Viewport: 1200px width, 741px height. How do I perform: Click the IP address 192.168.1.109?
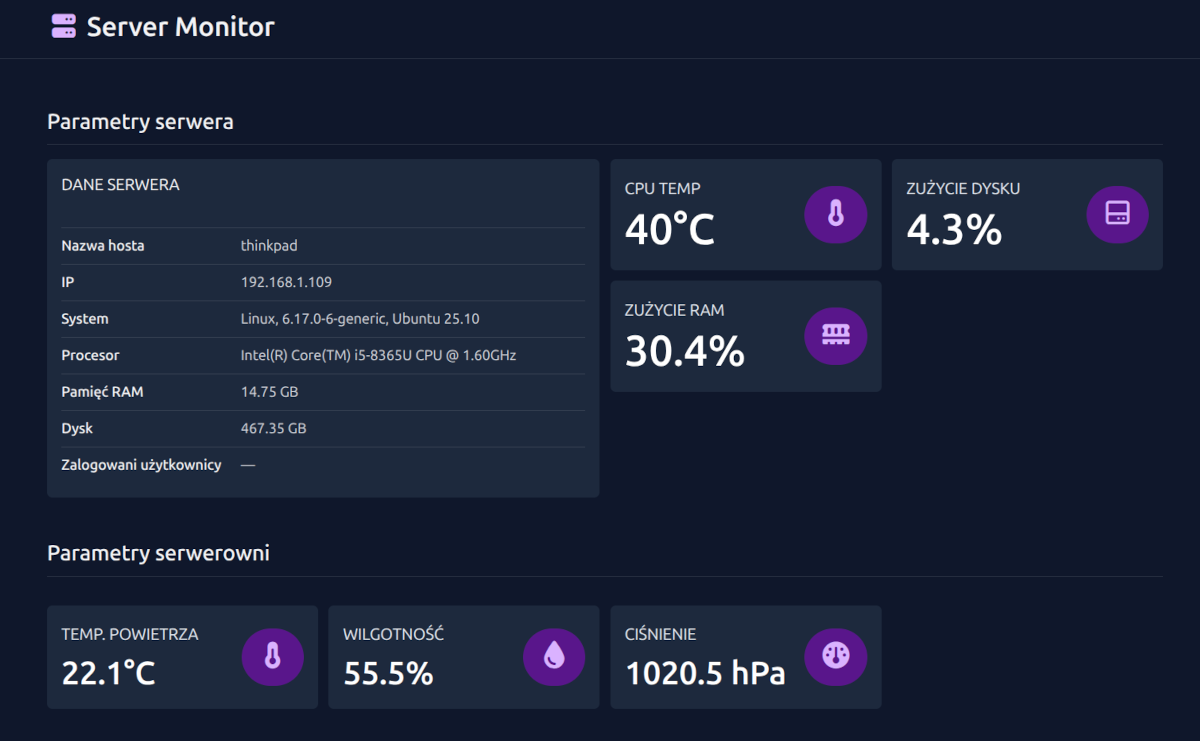(286, 282)
